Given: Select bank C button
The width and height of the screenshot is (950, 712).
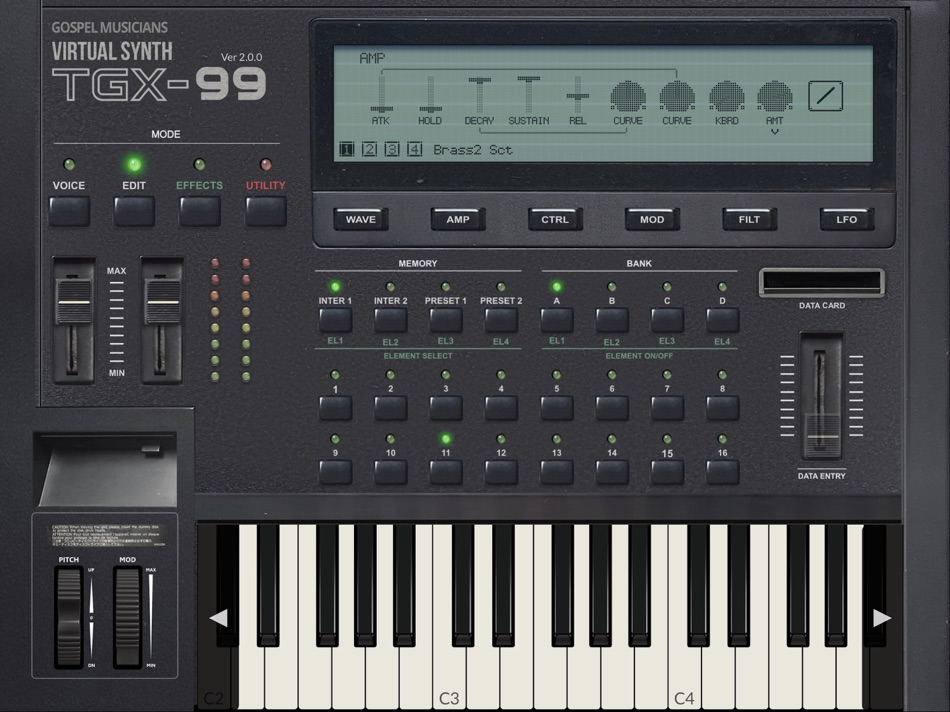Looking at the screenshot, I should 667,320.
